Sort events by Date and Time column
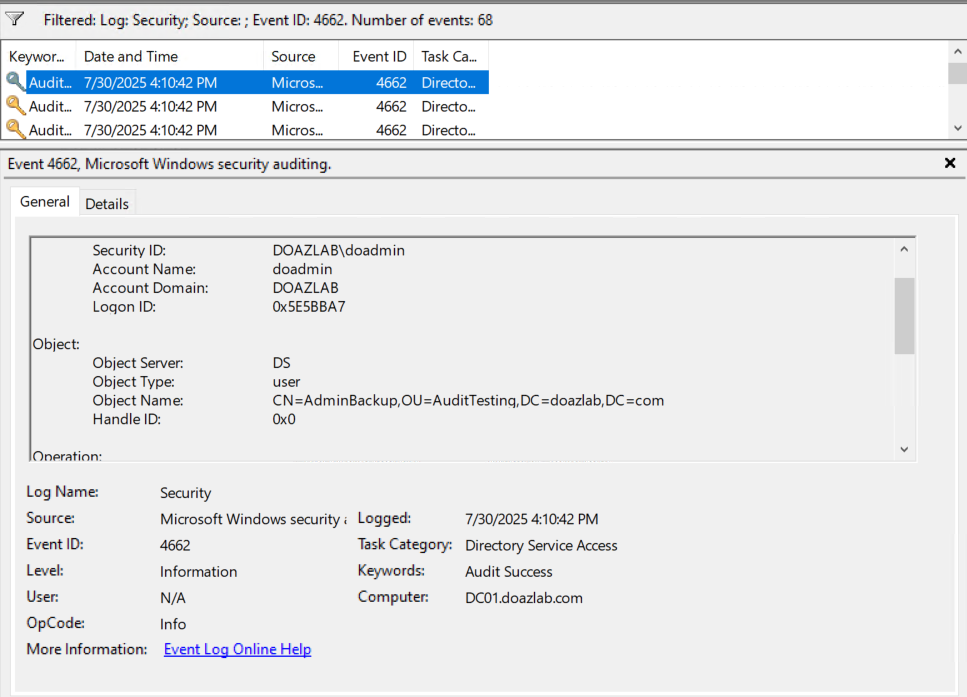This screenshot has width=967, height=697. pos(130,57)
